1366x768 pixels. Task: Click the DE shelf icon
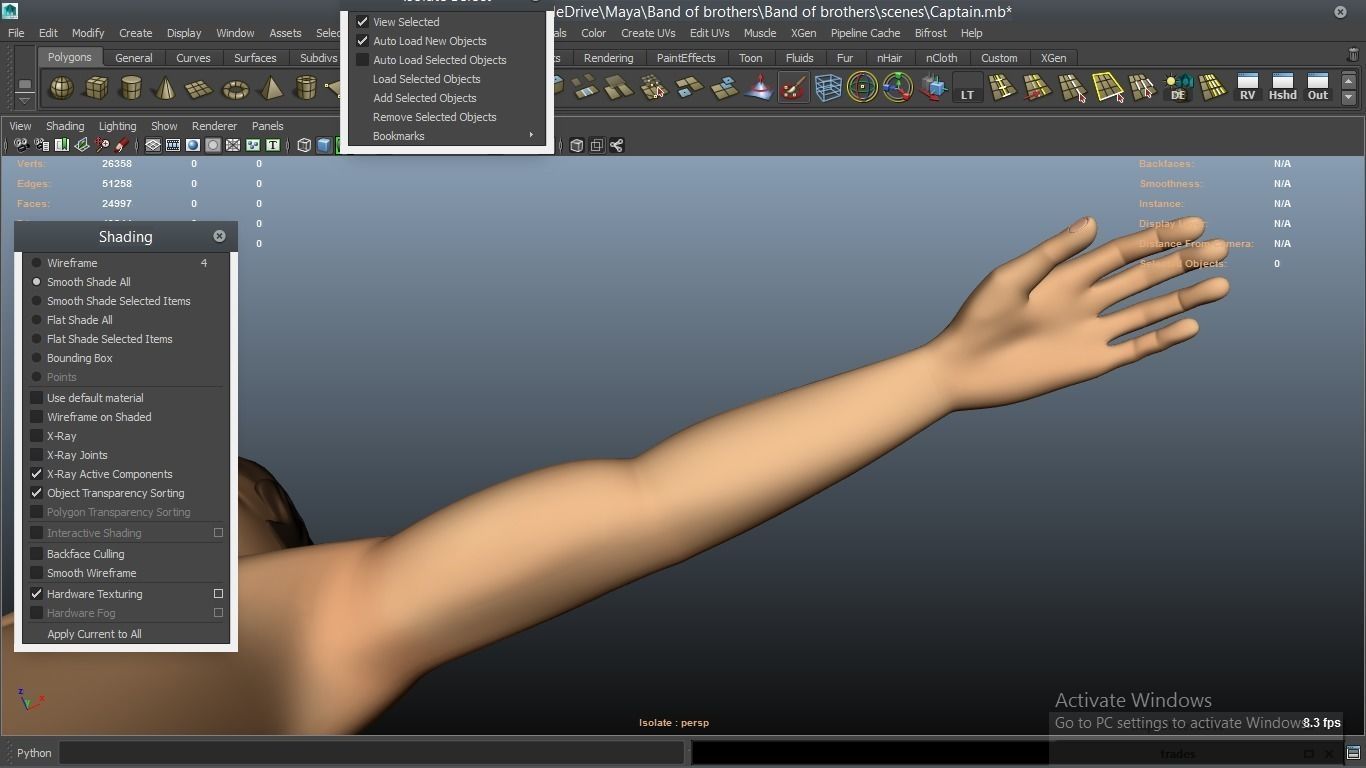coord(1178,88)
